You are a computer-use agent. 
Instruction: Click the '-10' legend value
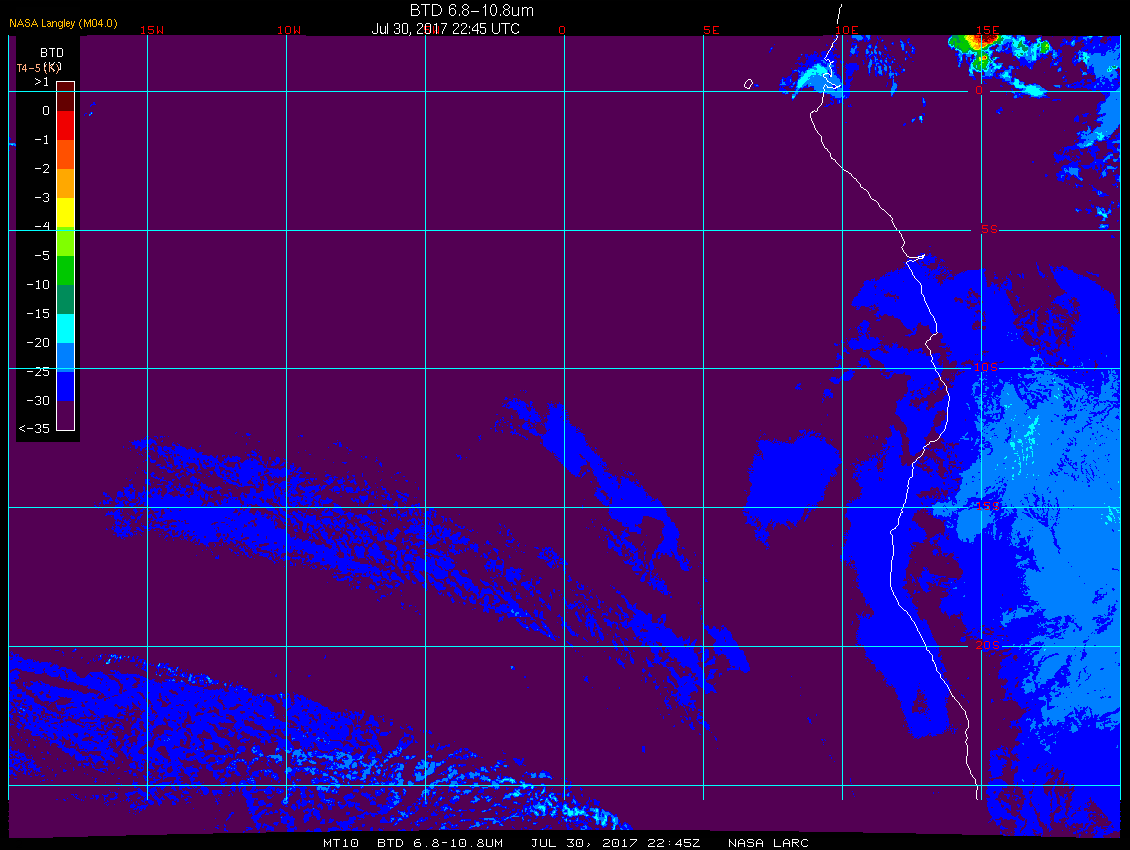coord(38,285)
